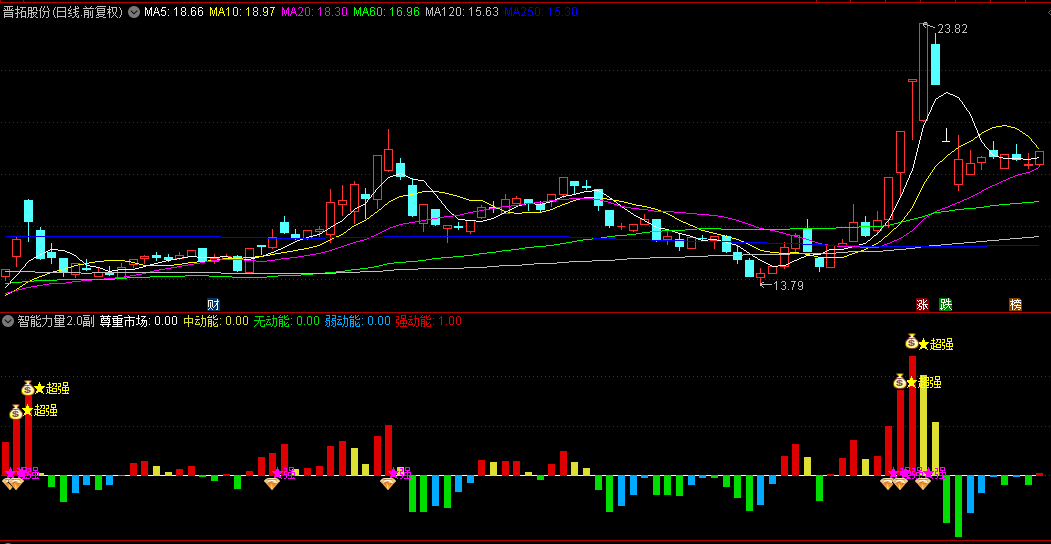
Task: Click the red 强动能: 1.00 value
Action: 428,321
